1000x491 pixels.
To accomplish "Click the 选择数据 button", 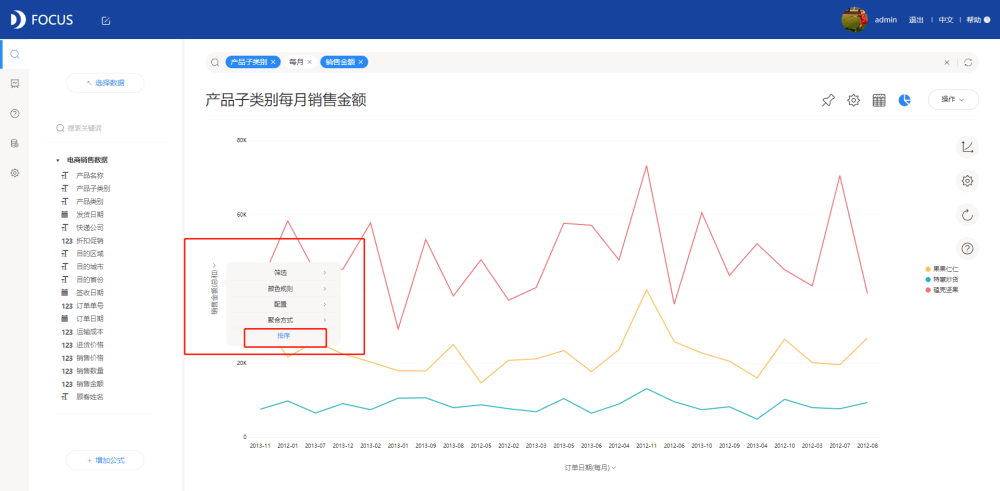I will (105, 83).
